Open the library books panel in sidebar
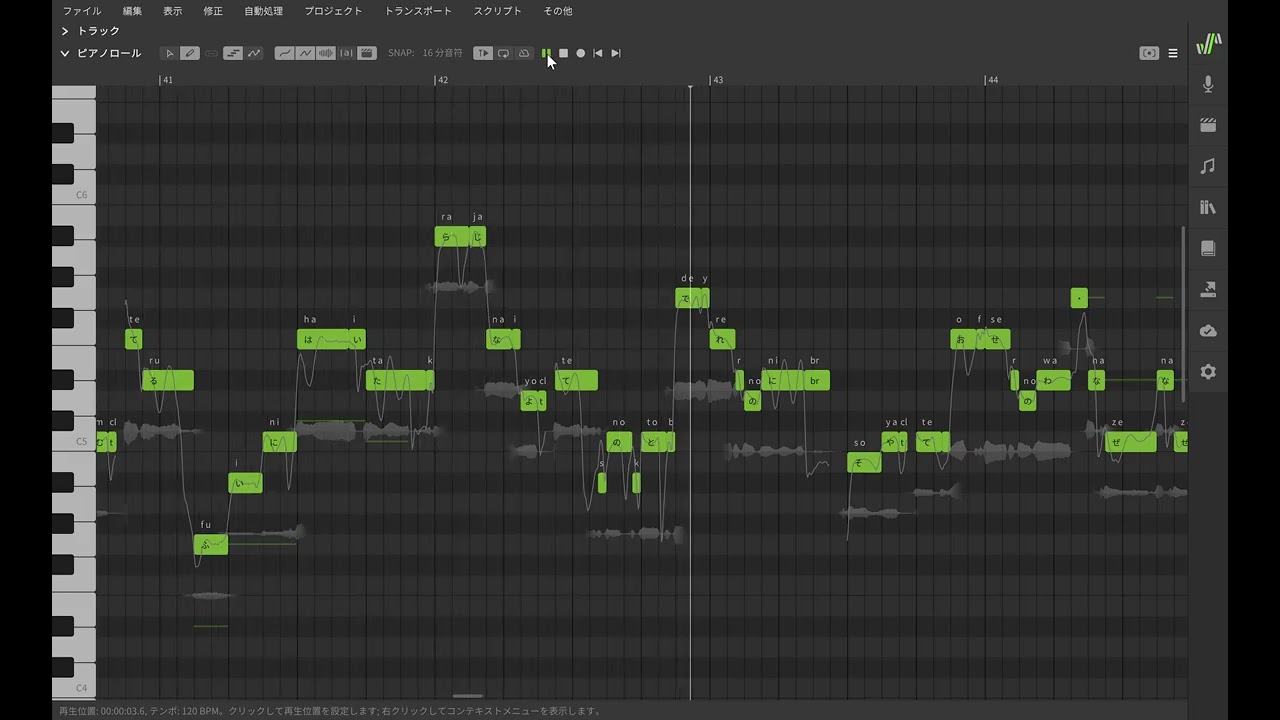 (1208, 208)
